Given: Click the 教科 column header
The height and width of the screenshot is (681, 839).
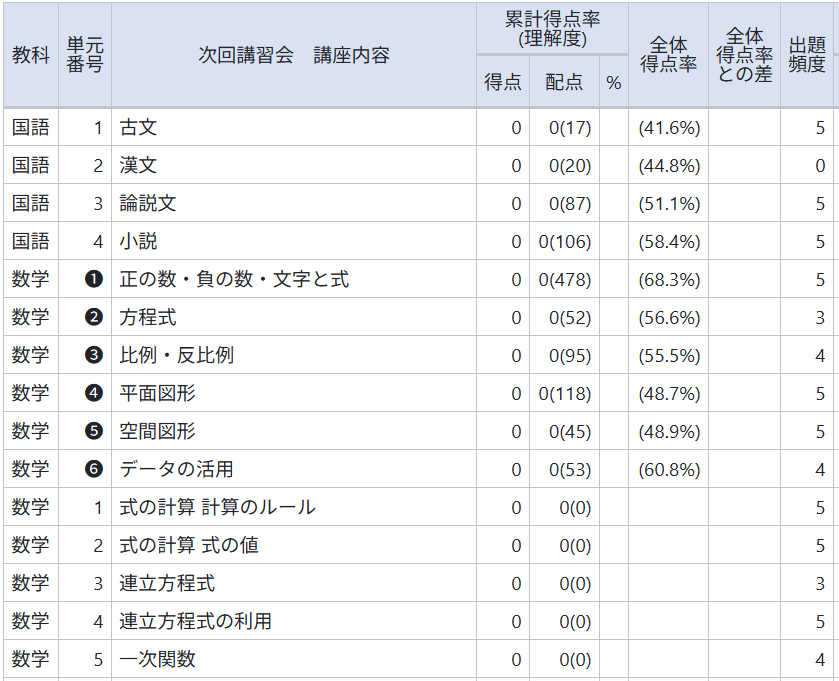Looking at the screenshot, I should click(30, 55).
